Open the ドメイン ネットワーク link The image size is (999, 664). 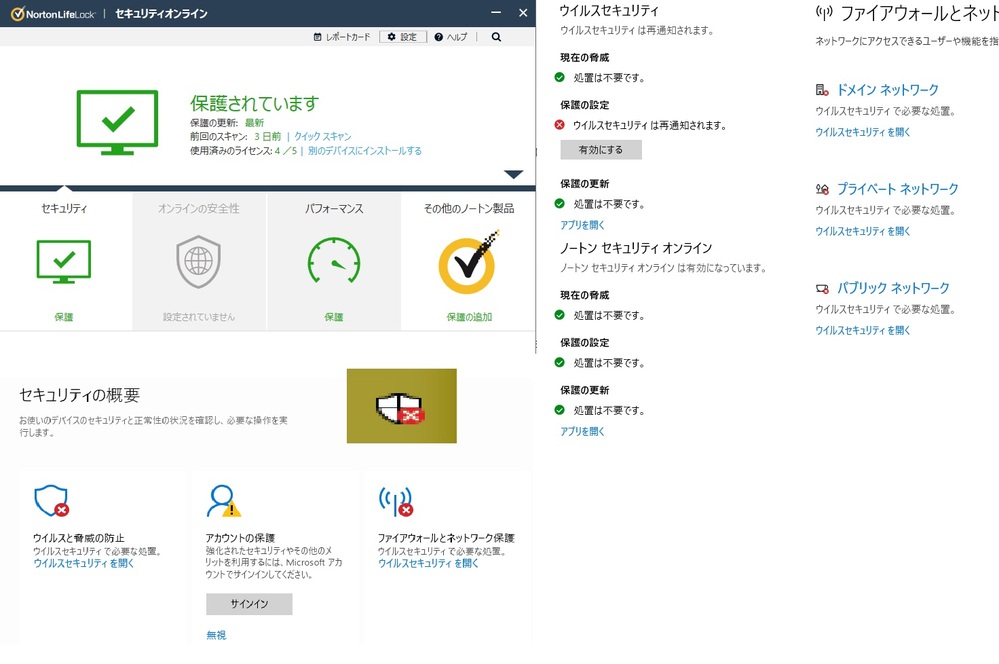pyautogui.click(x=888, y=90)
